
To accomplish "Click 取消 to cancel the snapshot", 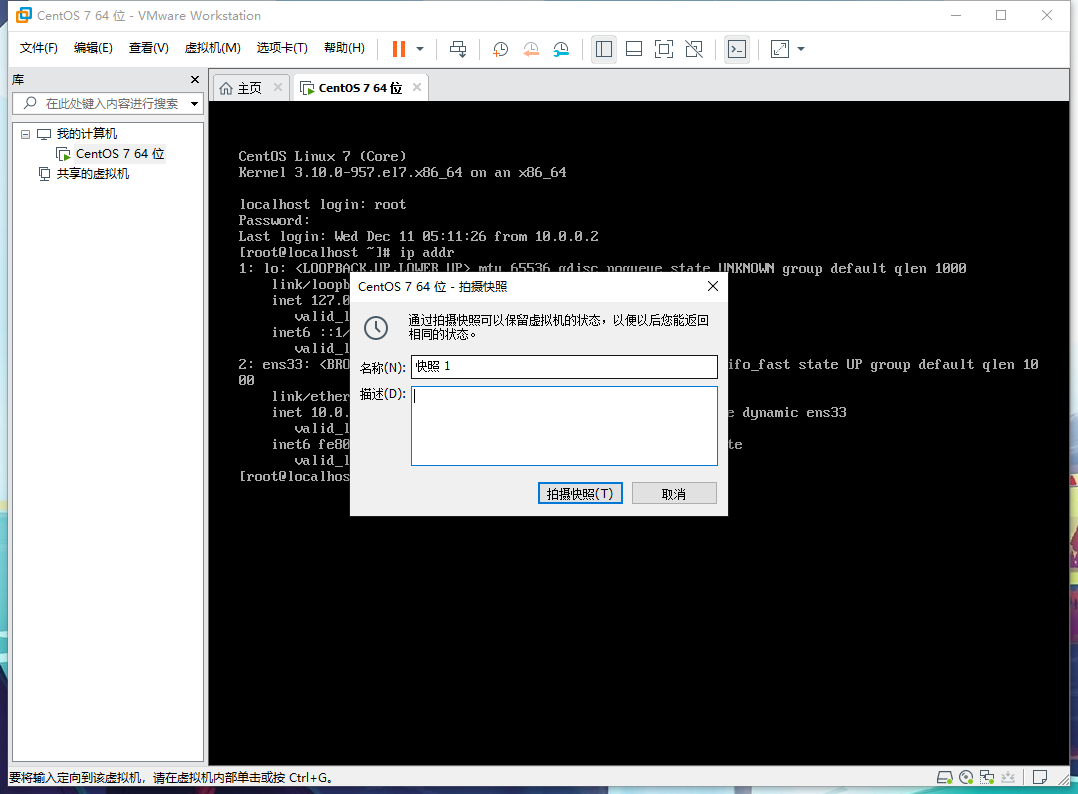I will (674, 494).
